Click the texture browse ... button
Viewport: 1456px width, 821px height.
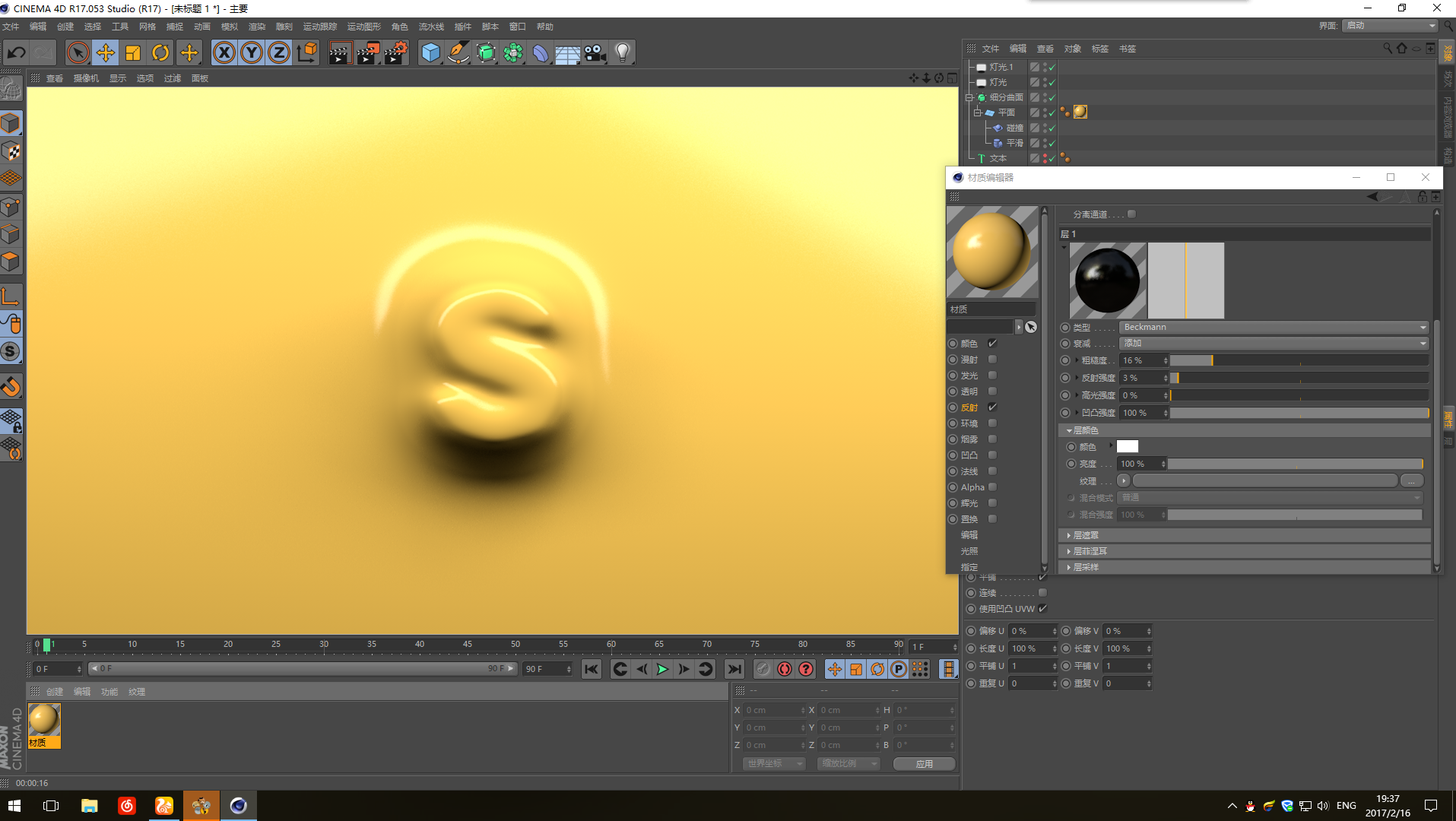click(x=1412, y=481)
